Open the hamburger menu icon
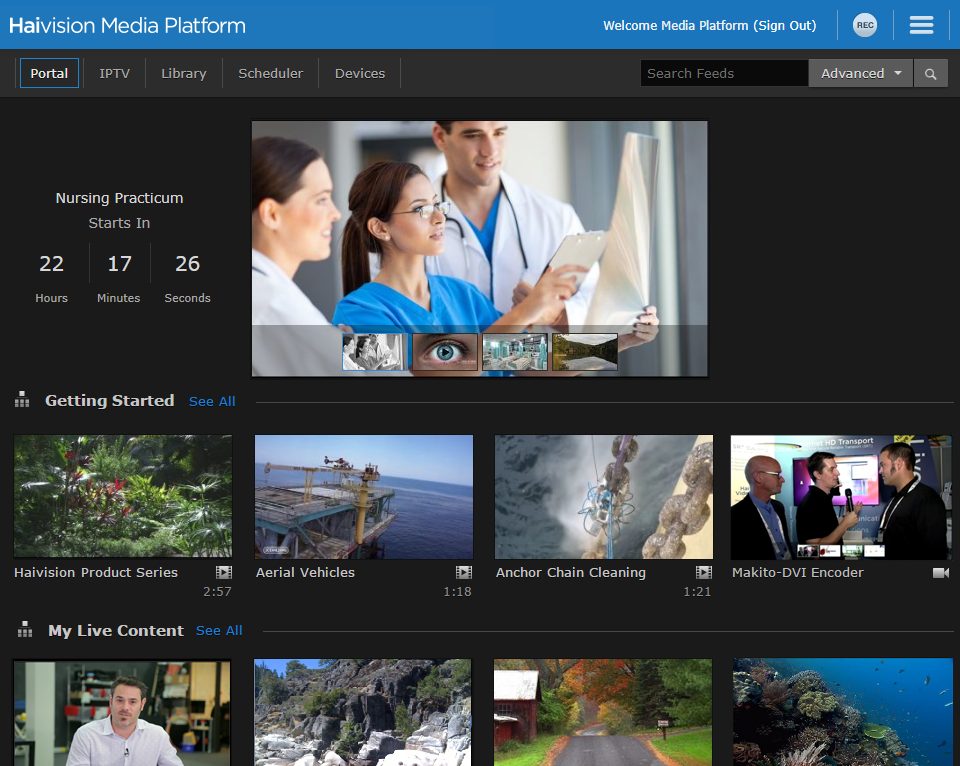The width and height of the screenshot is (960, 766). tap(921, 25)
